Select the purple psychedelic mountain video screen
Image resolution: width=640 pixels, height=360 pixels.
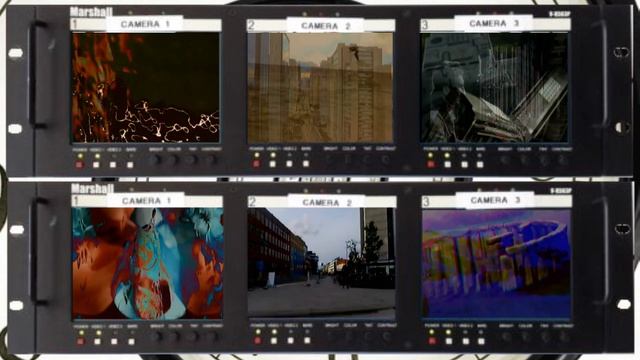pos(496,263)
